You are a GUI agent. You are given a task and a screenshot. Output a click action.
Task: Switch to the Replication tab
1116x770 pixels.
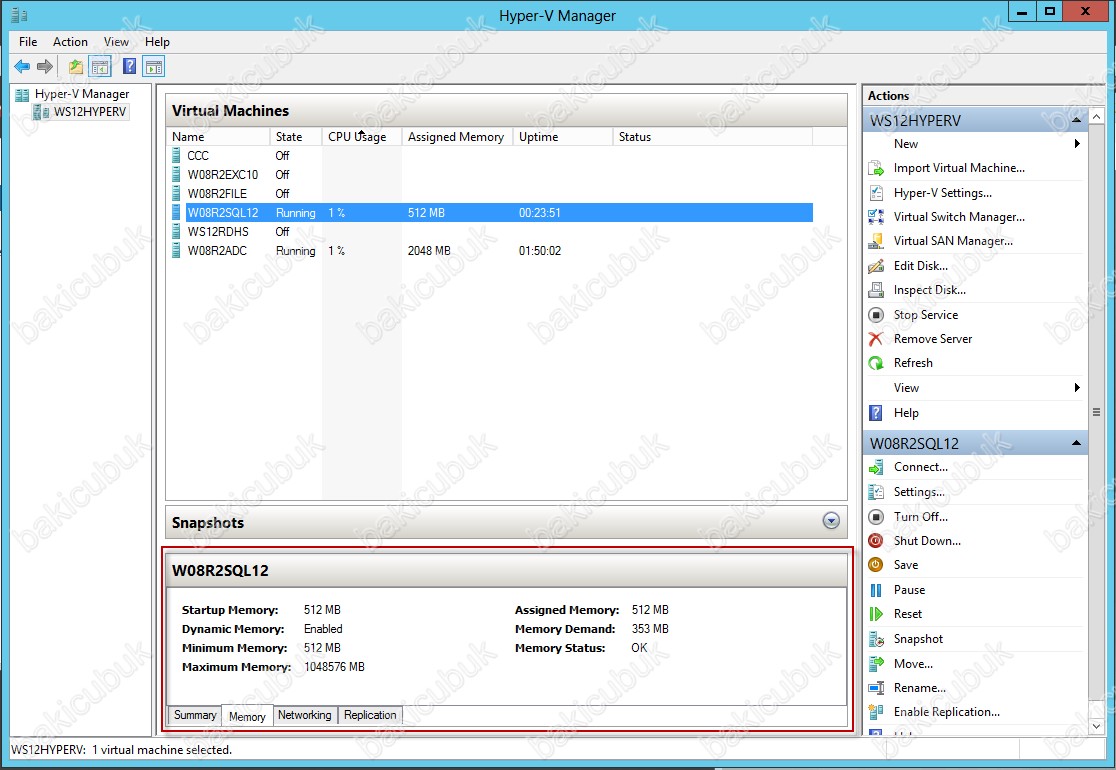click(x=370, y=715)
